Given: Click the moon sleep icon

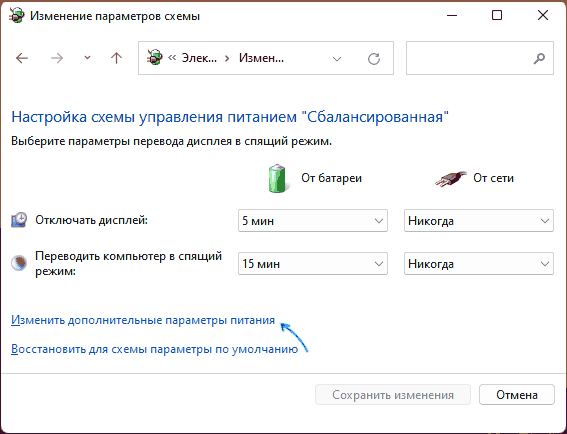Looking at the screenshot, I should click(x=19, y=263).
